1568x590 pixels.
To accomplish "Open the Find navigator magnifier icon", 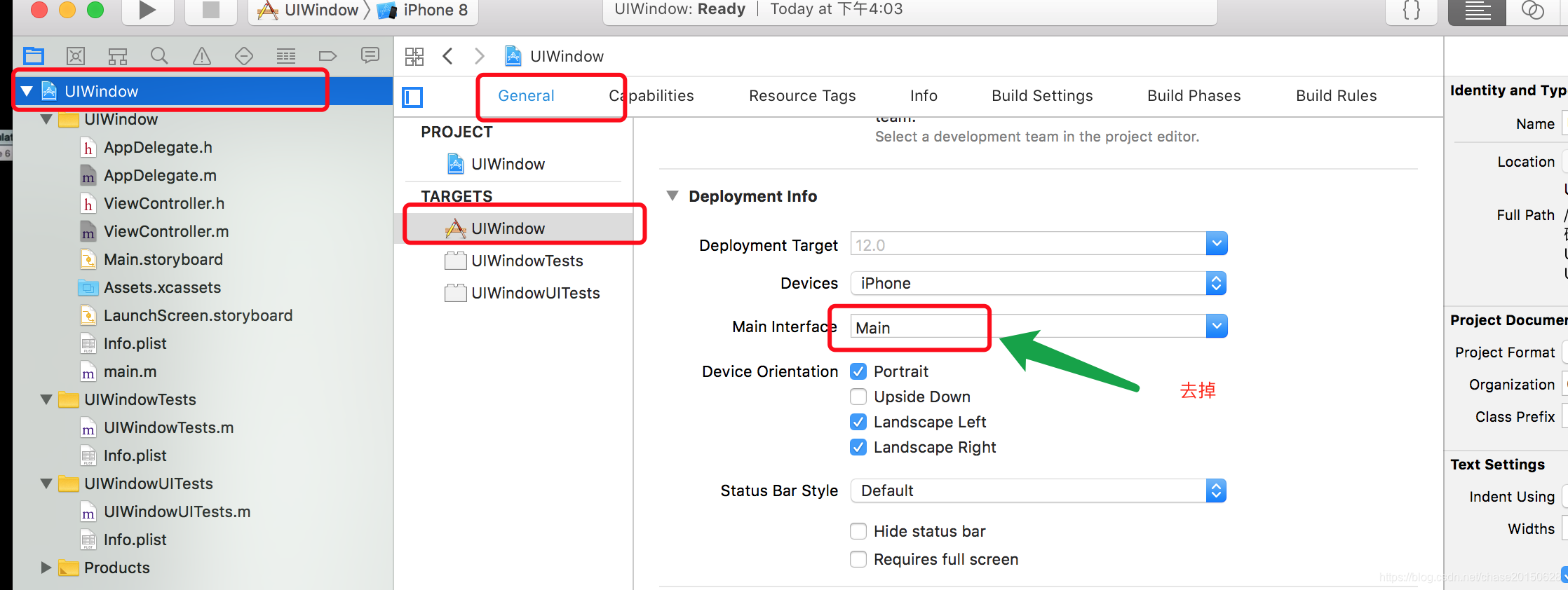I will pos(160,56).
